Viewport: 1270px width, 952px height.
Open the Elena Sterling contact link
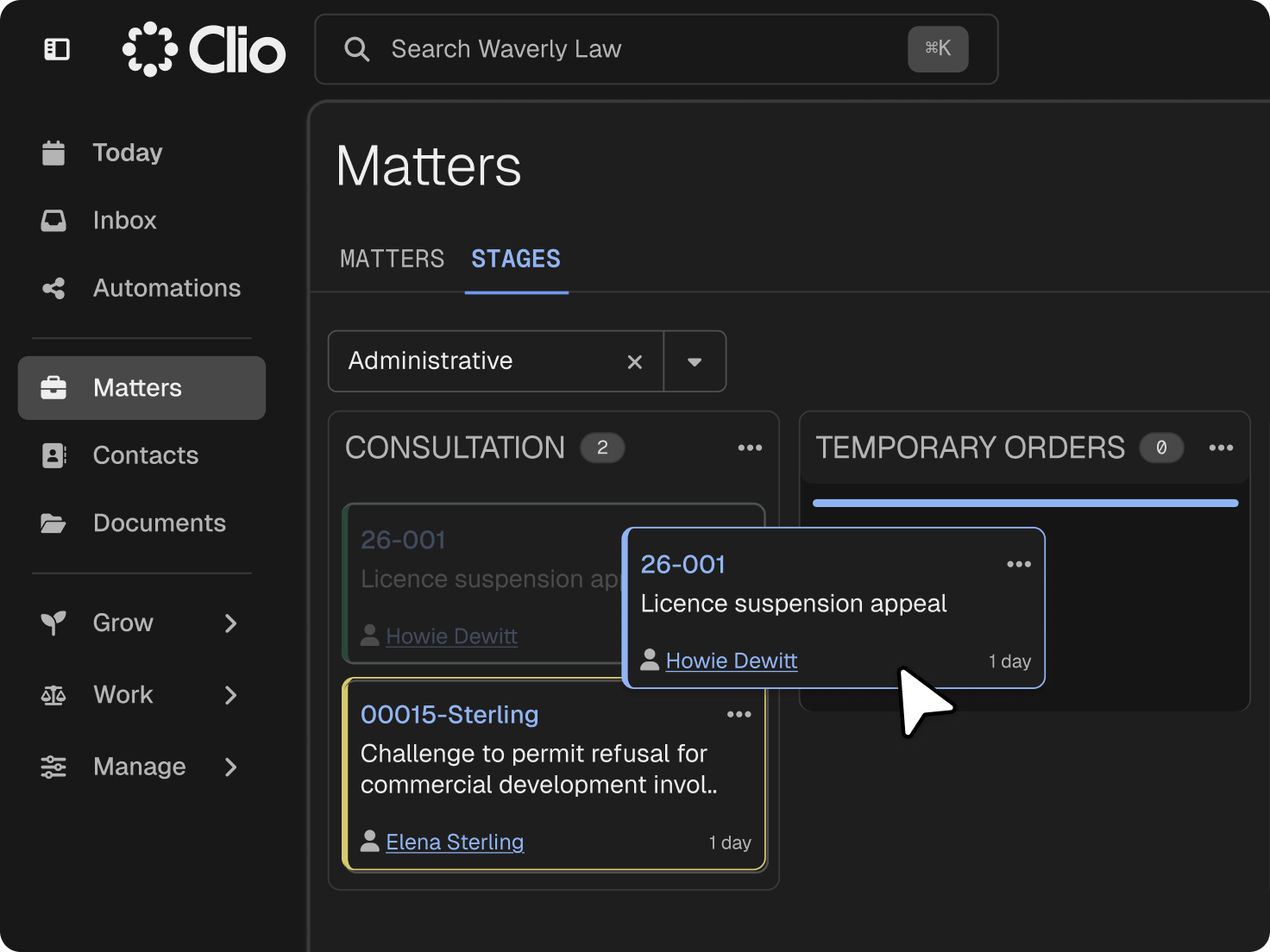point(455,842)
